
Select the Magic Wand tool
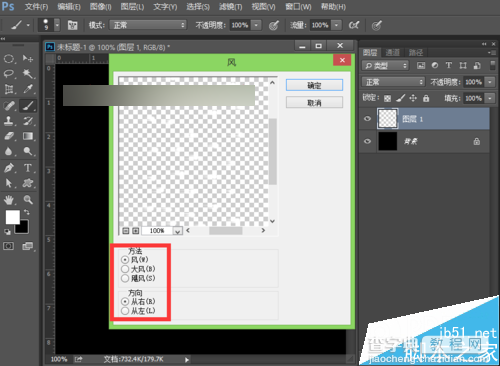point(28,73)
